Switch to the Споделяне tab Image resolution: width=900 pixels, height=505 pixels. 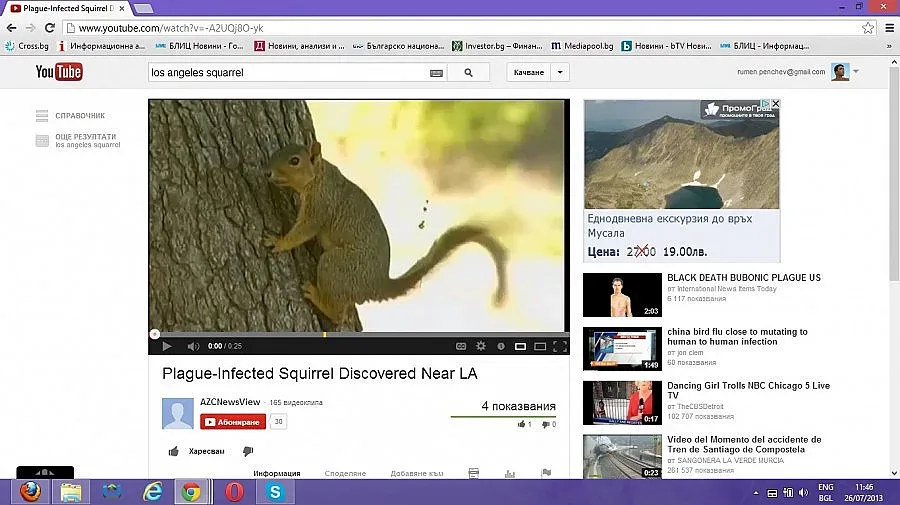(345, 473)
